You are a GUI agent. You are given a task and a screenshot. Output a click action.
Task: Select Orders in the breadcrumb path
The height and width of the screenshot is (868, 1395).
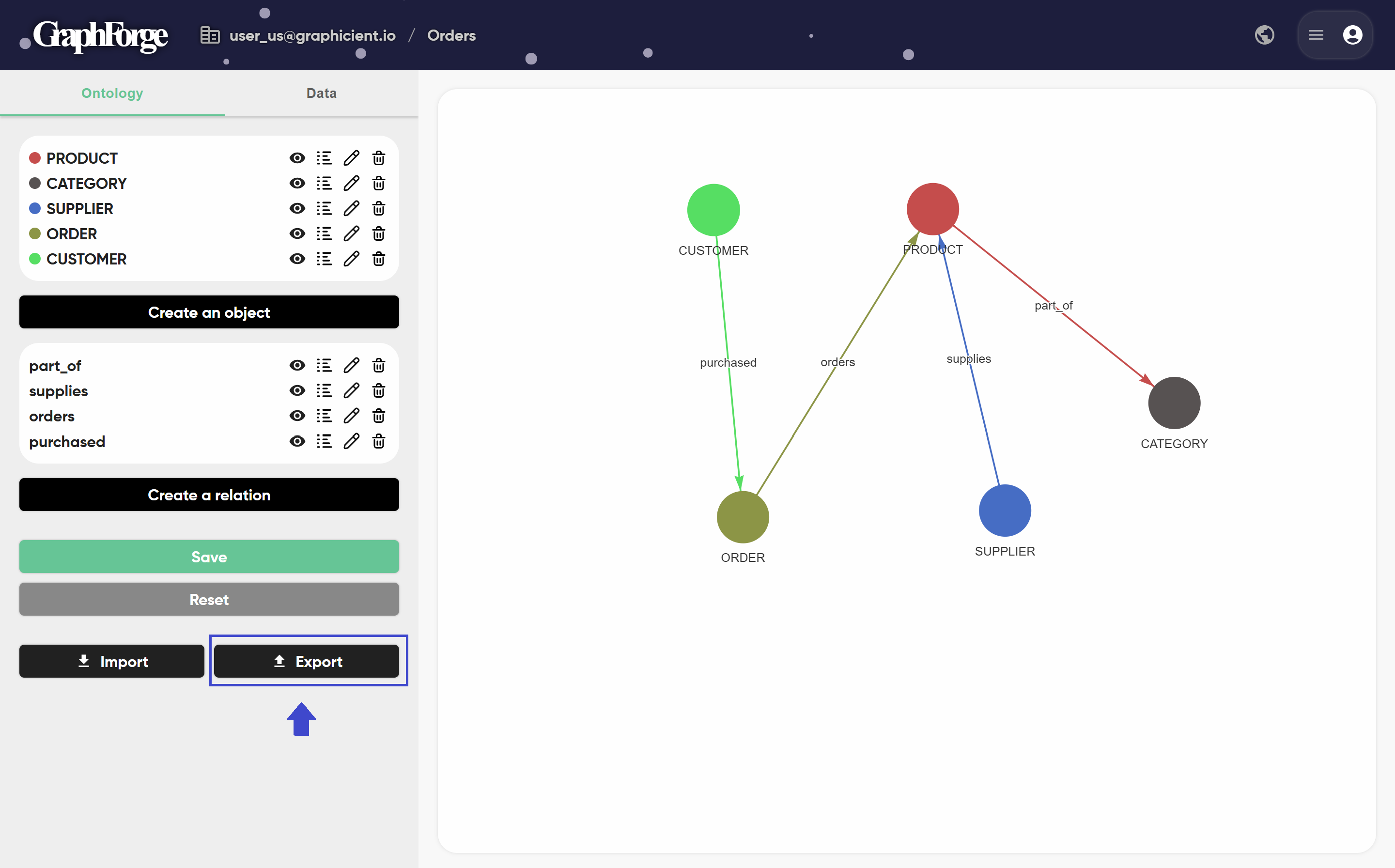(451, 35)
